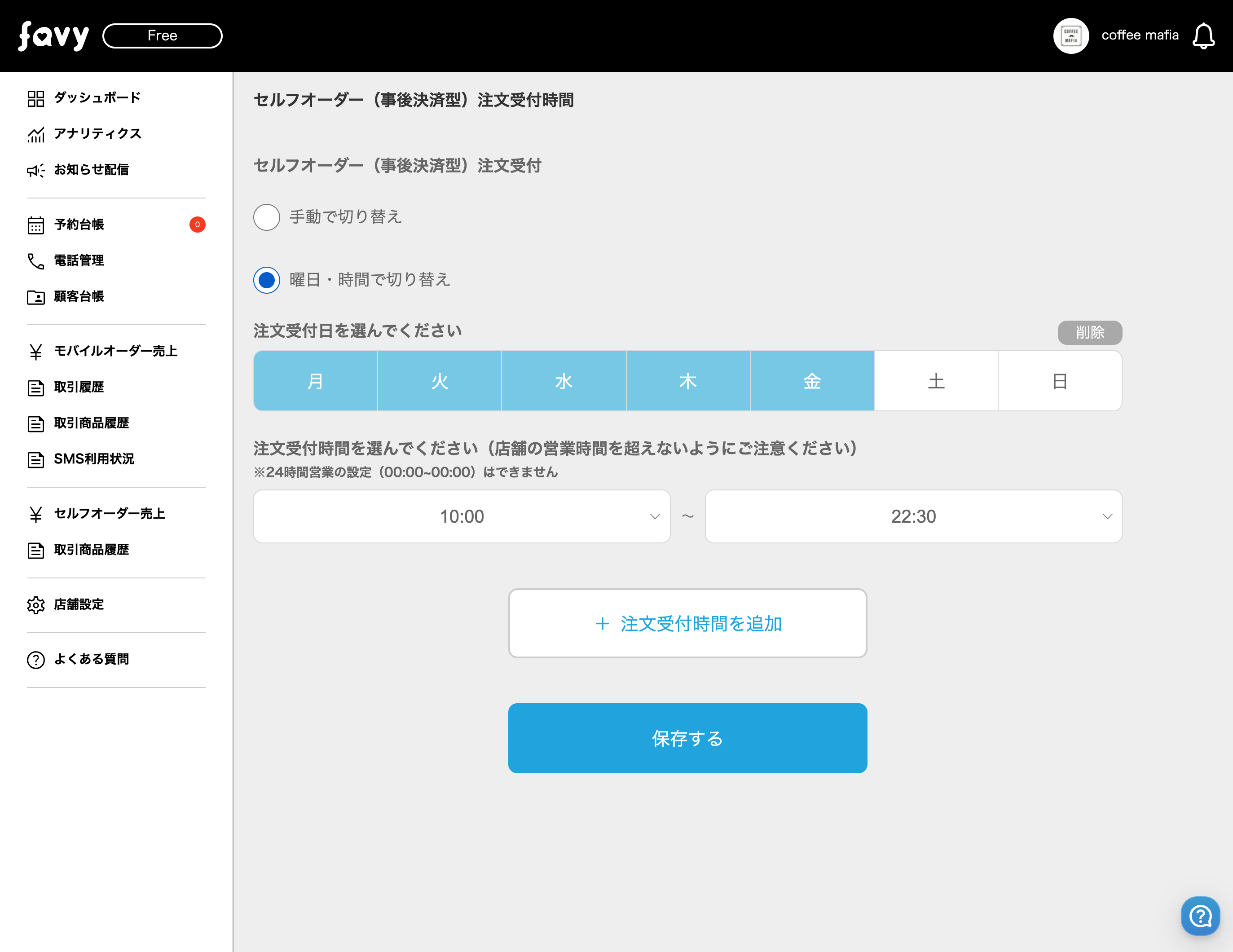Click the アナリティクス chart icon

pos(35,134)
